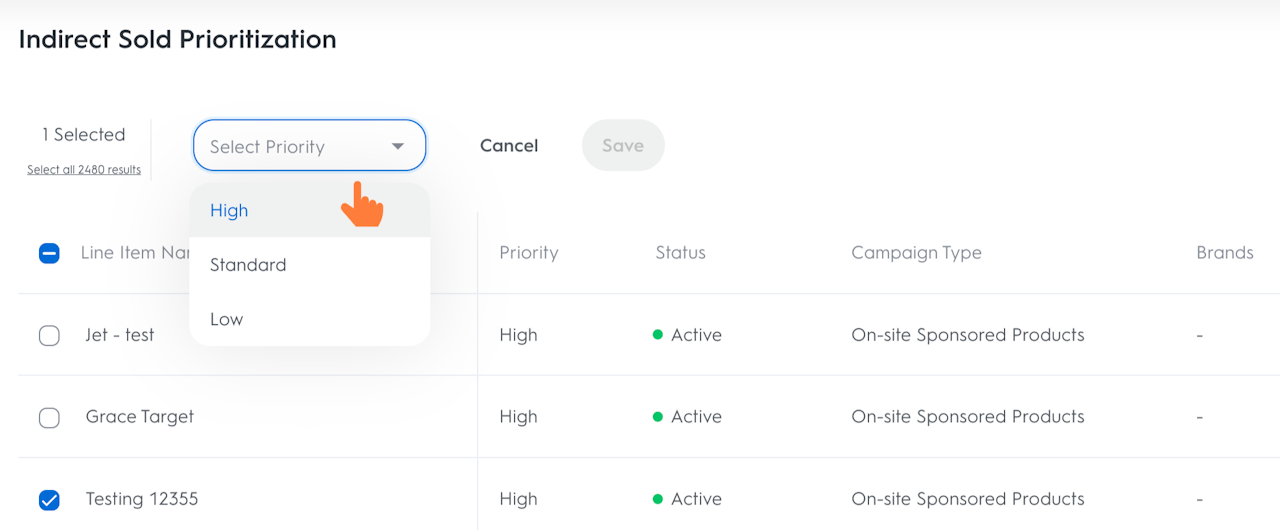The height and width of the screenshot is (530, 1280).
Task: Choose High from the priority menu
Action: pyautogui.click(x=229, y=211)
